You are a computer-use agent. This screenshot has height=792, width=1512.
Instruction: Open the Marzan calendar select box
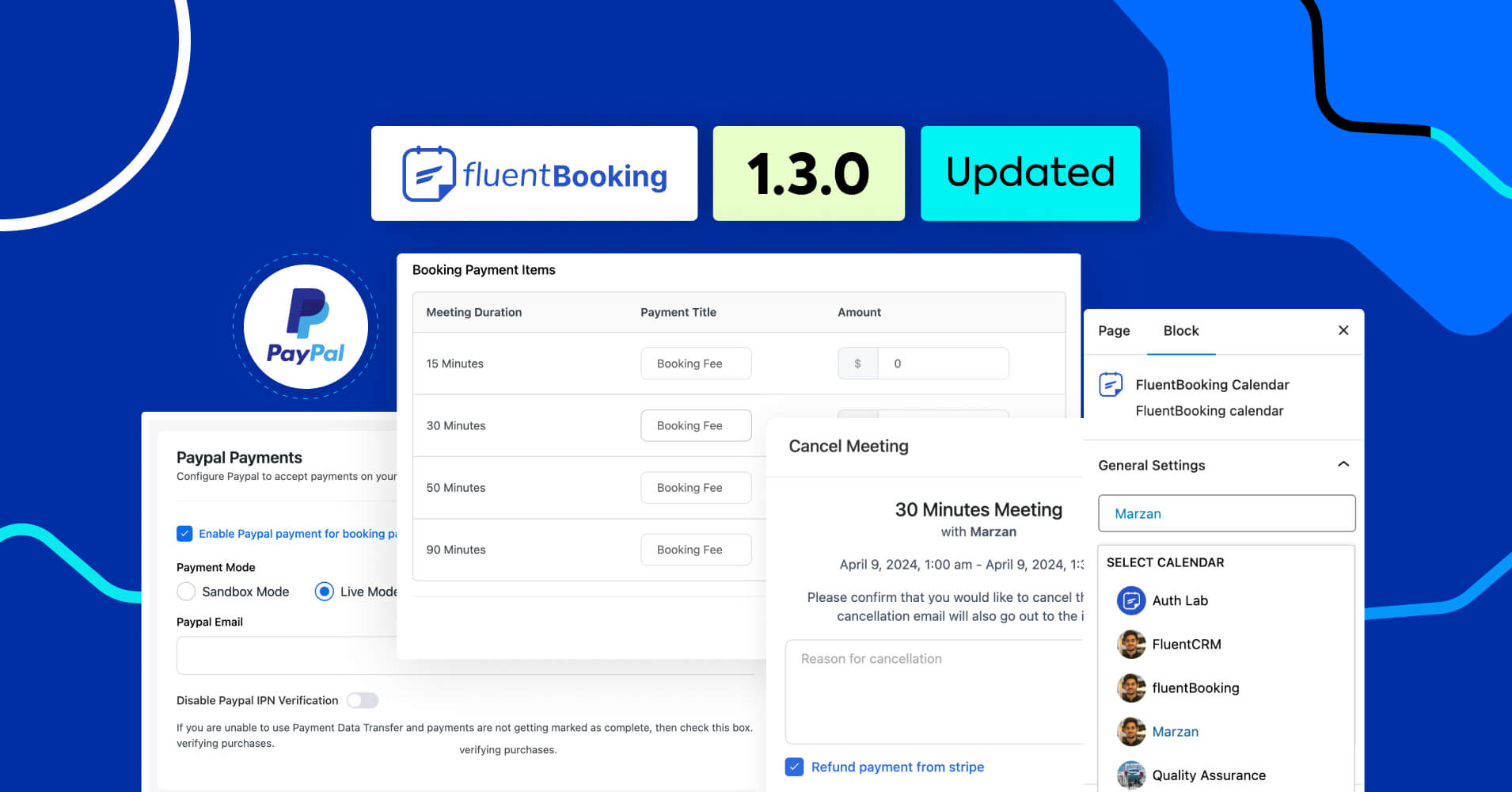(1226, 513)
